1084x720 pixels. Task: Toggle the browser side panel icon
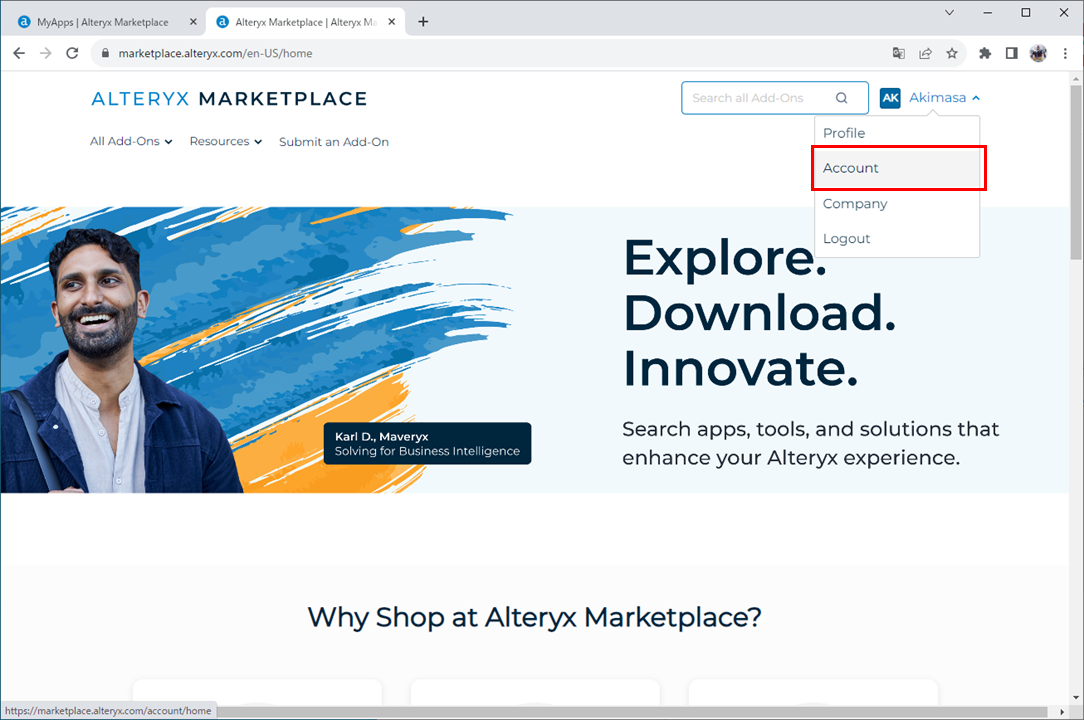click(1011, 53)
